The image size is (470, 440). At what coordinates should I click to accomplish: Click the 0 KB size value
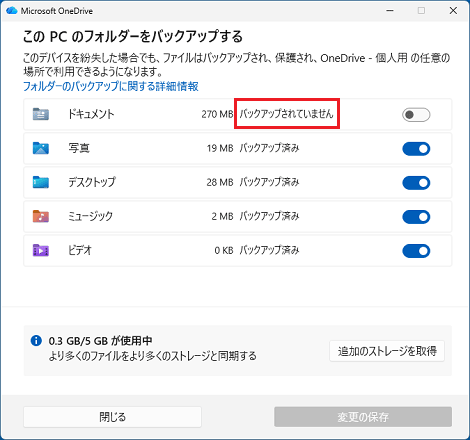click(224, 250)
